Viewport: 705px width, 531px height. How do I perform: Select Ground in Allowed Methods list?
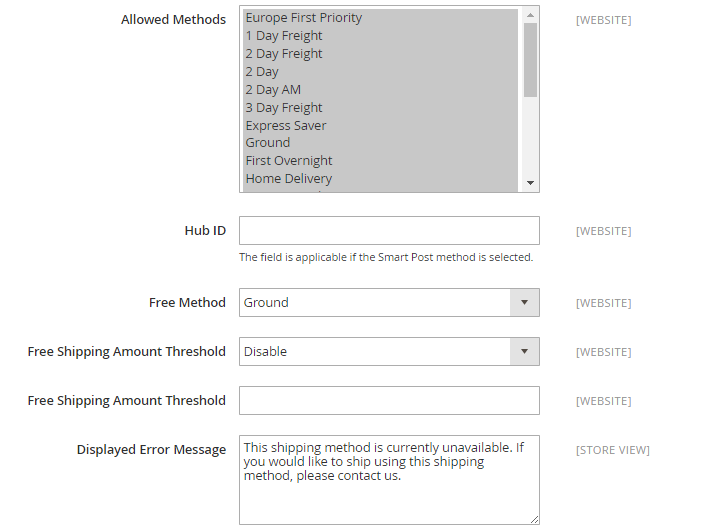pyautogui.click(x=380, y=143)
